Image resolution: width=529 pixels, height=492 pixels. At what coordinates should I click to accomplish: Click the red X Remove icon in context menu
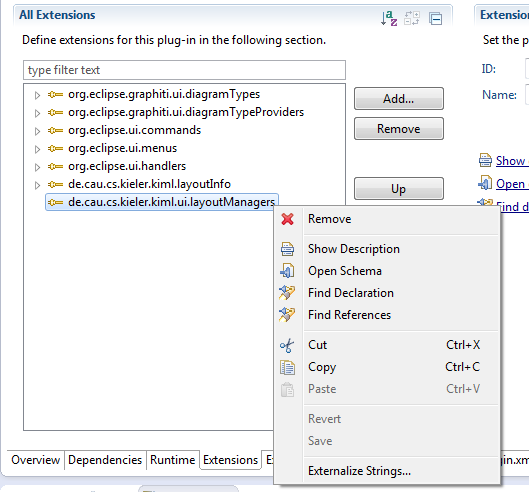(287, 219)
